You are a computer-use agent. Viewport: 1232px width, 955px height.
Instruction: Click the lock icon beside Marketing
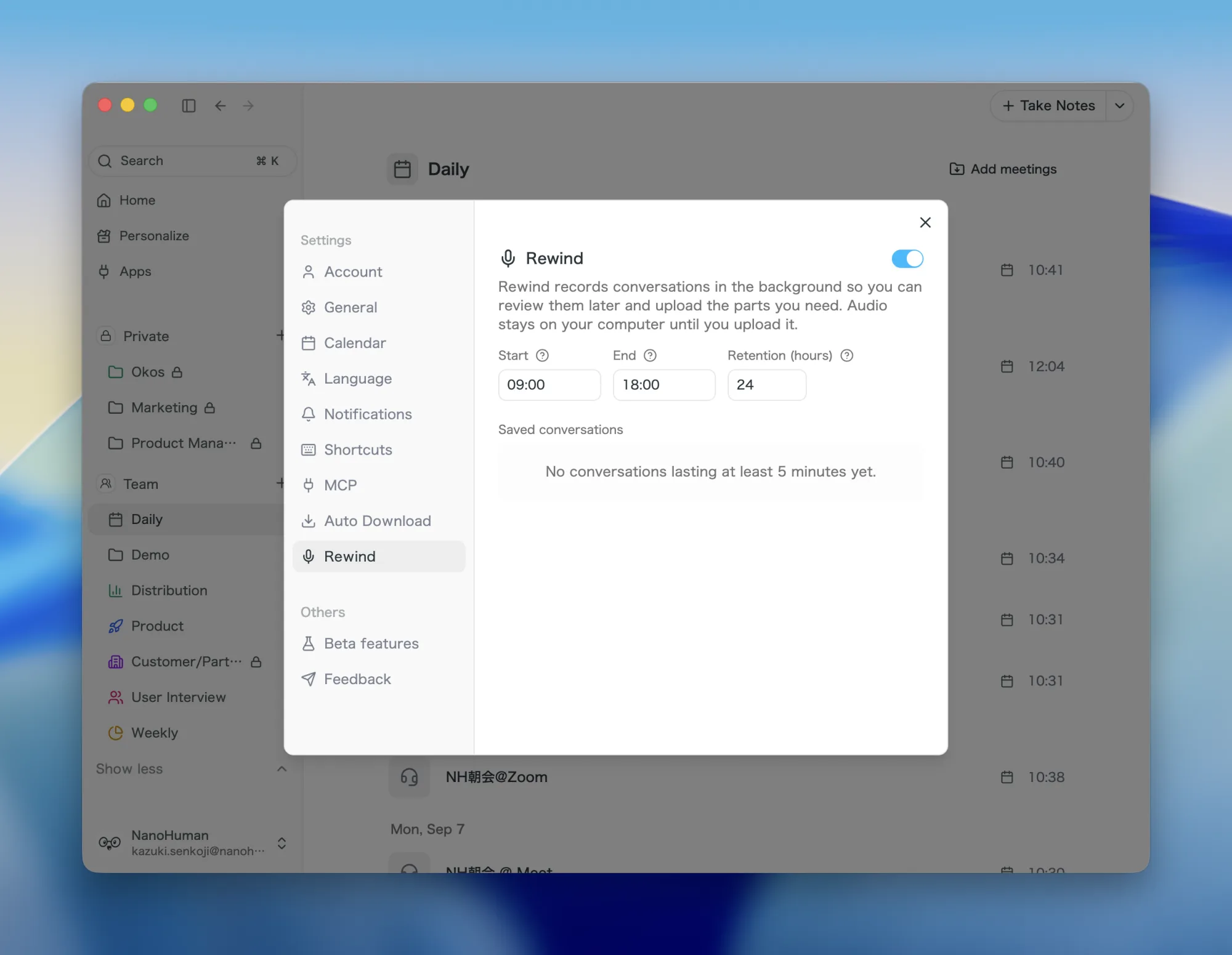coord(209,408)
